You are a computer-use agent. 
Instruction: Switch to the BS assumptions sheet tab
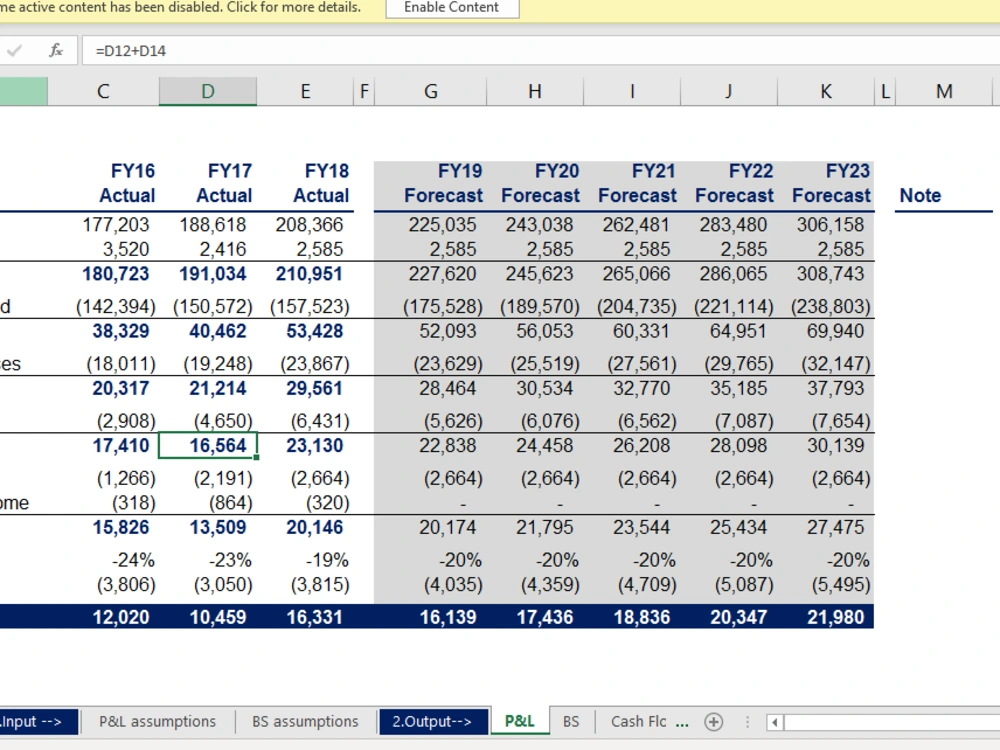305,721
